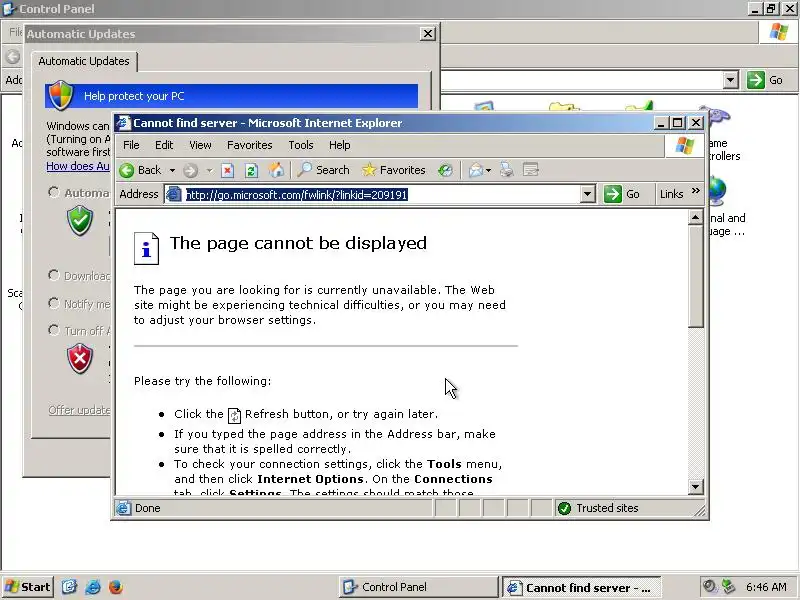Expand the Mail button dropdown arrow
Screen dimensions: 800x600
[488, 170]
